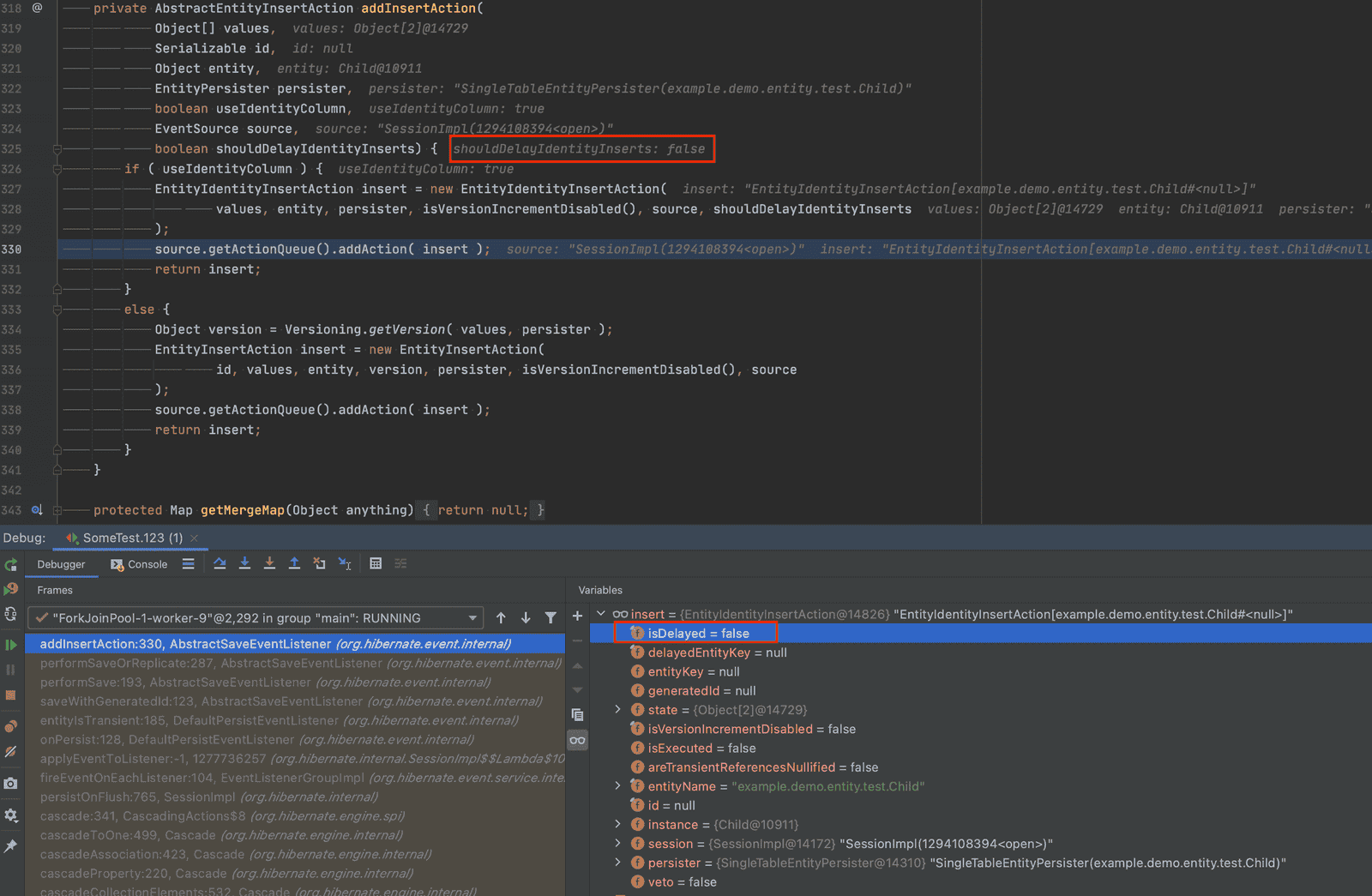The image size is (1372, 896).
Task: Click the Drop Frame icon
Action: [x=319, y=563]
